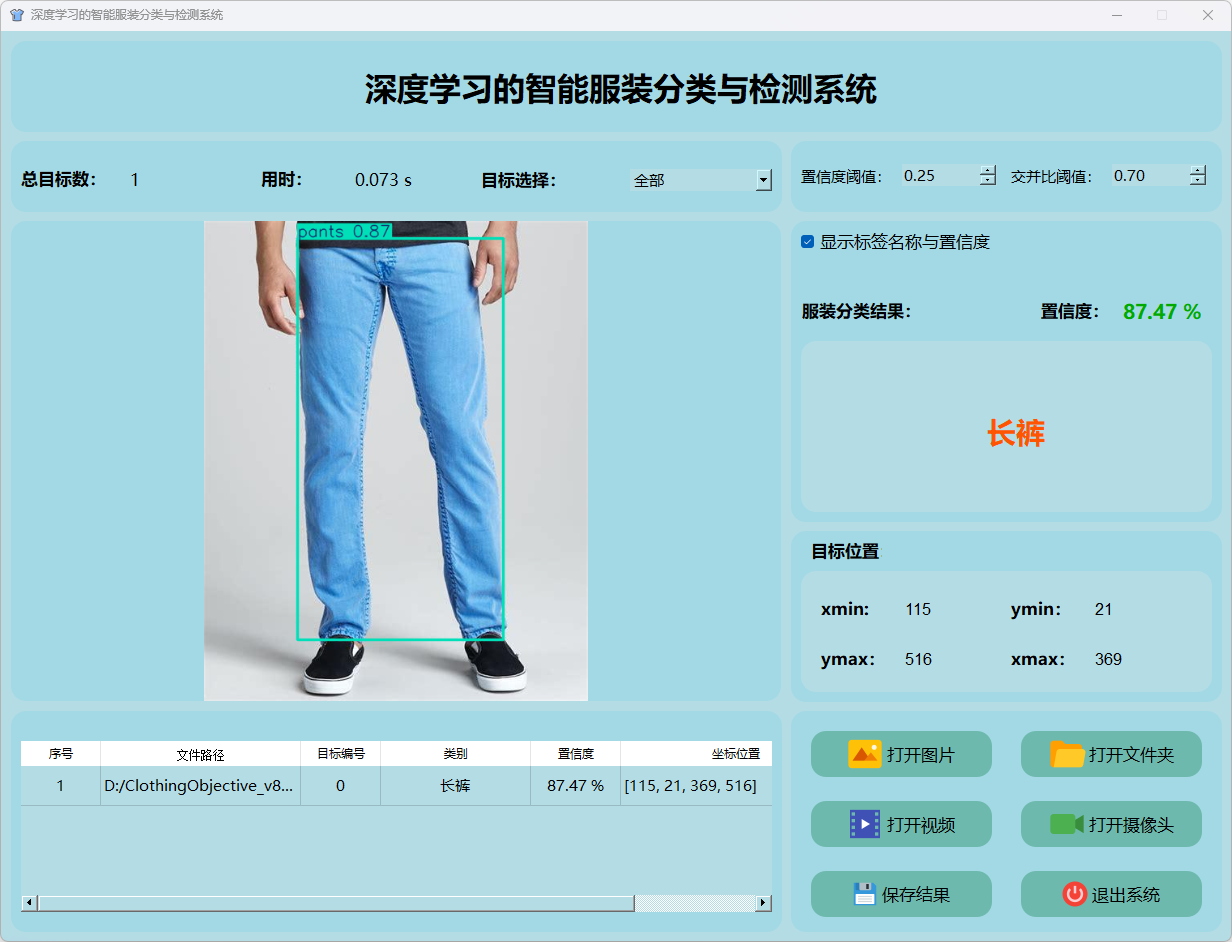The width and height of the screenshot is (1232, 942).
Task: Click the red power icon to exit system
Action: pyautogui.click(x=1074, y=894)
